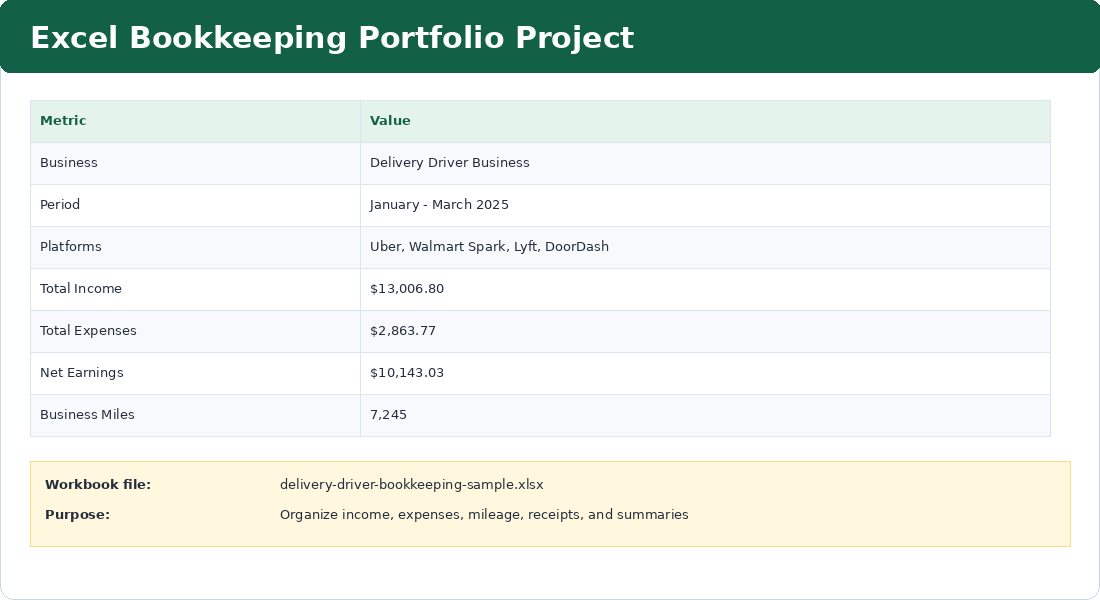Viewport: 1100px width, 600px height.
Task: Select the Value column header
Action: click(x=705, y=121)
